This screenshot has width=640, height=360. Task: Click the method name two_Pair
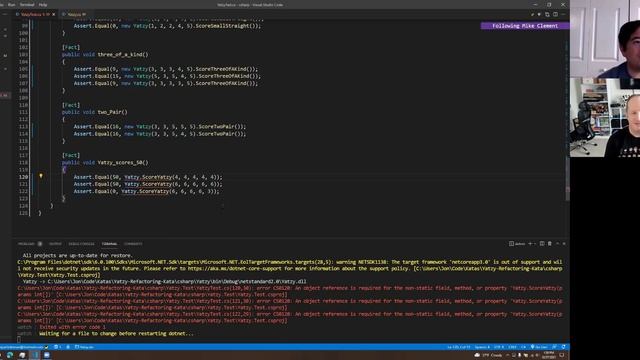tap(112, 112)
